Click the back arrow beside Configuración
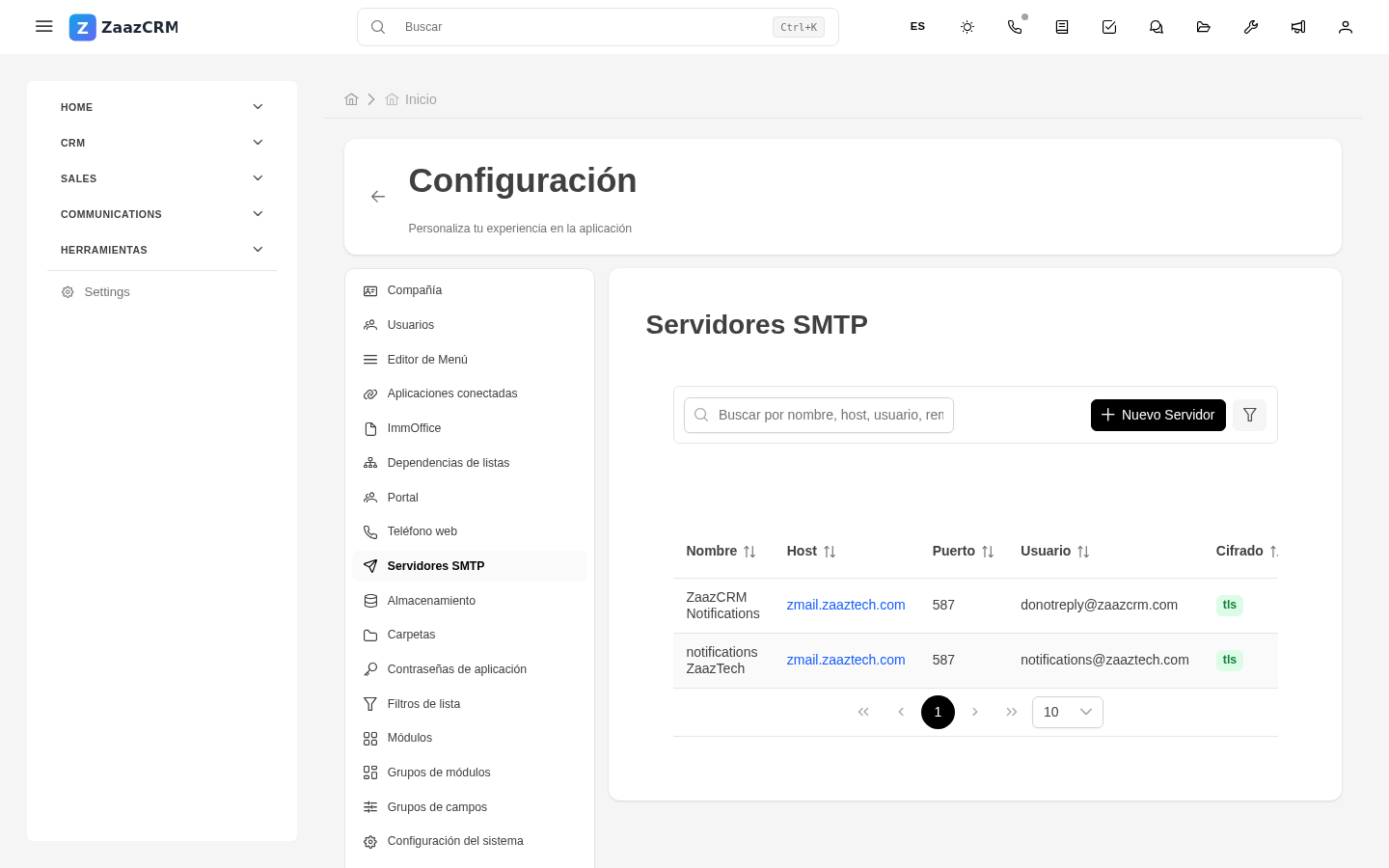 click(378, 197)
